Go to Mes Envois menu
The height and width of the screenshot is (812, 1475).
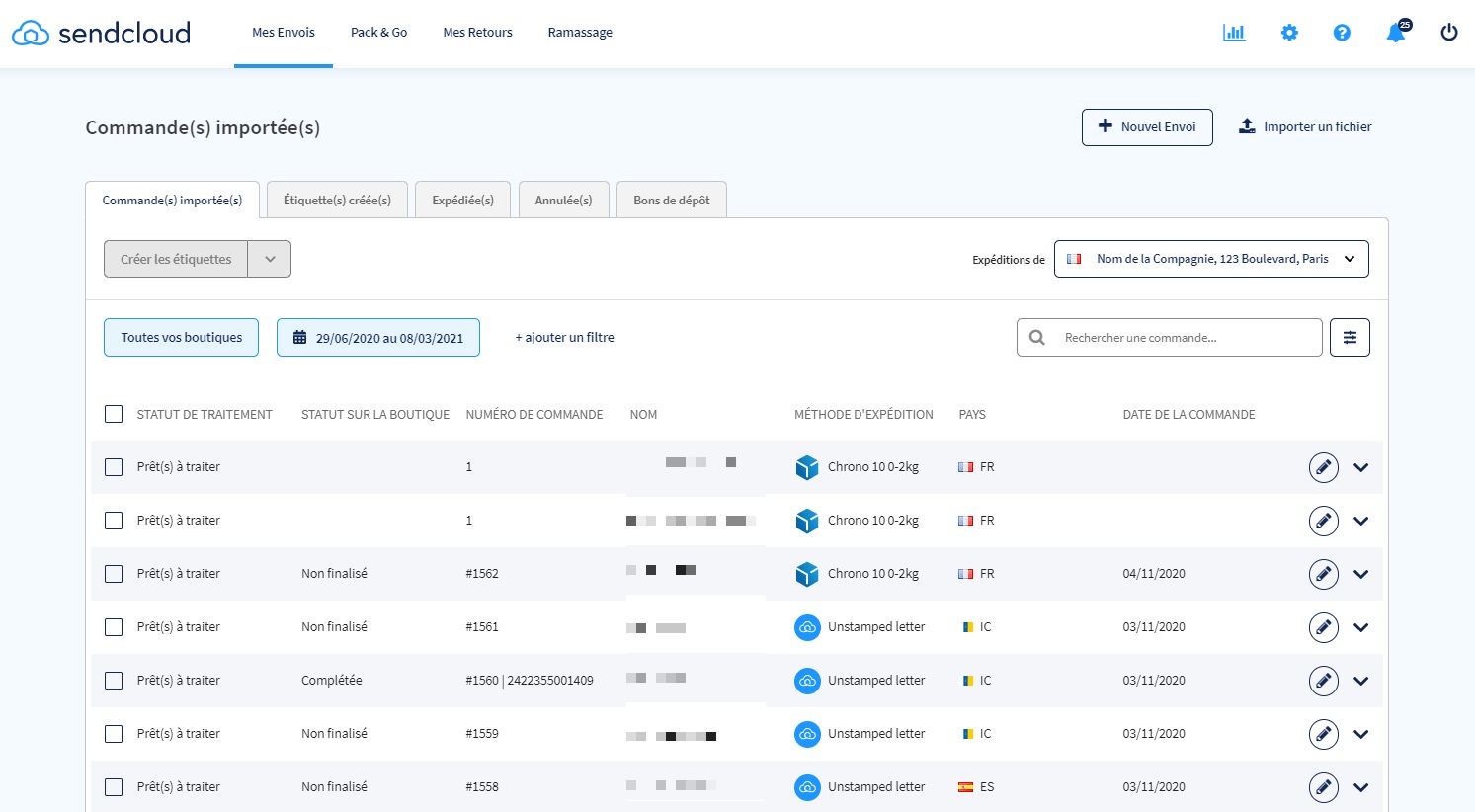284,33
